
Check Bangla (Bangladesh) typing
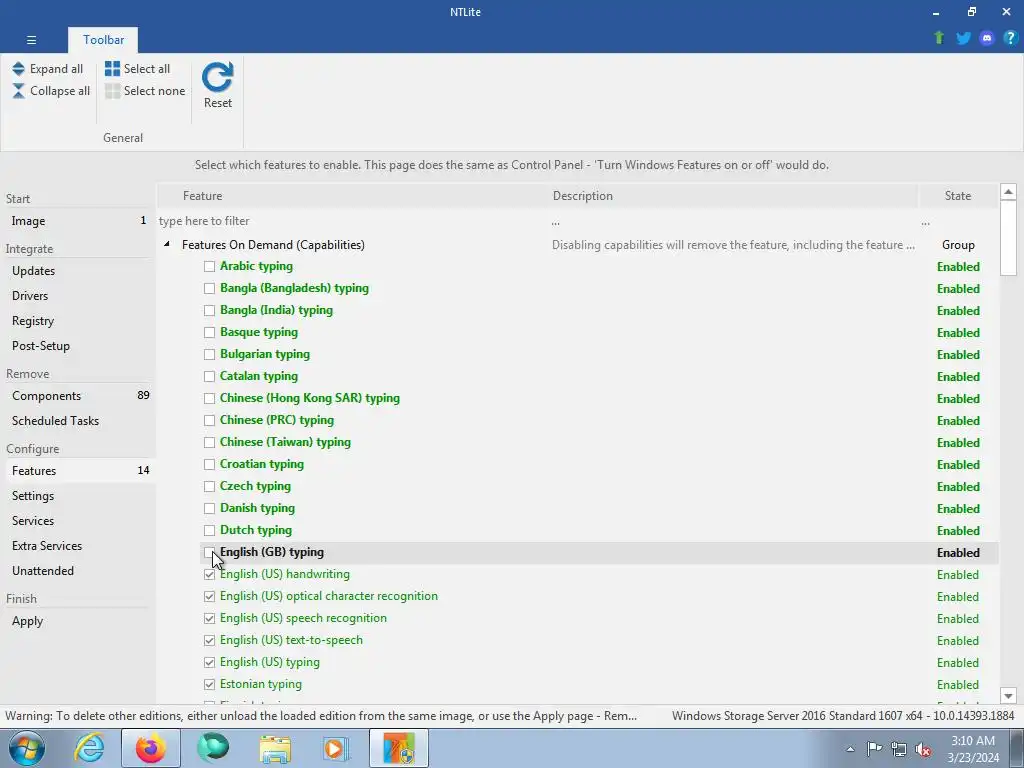(x=209, y=288)
